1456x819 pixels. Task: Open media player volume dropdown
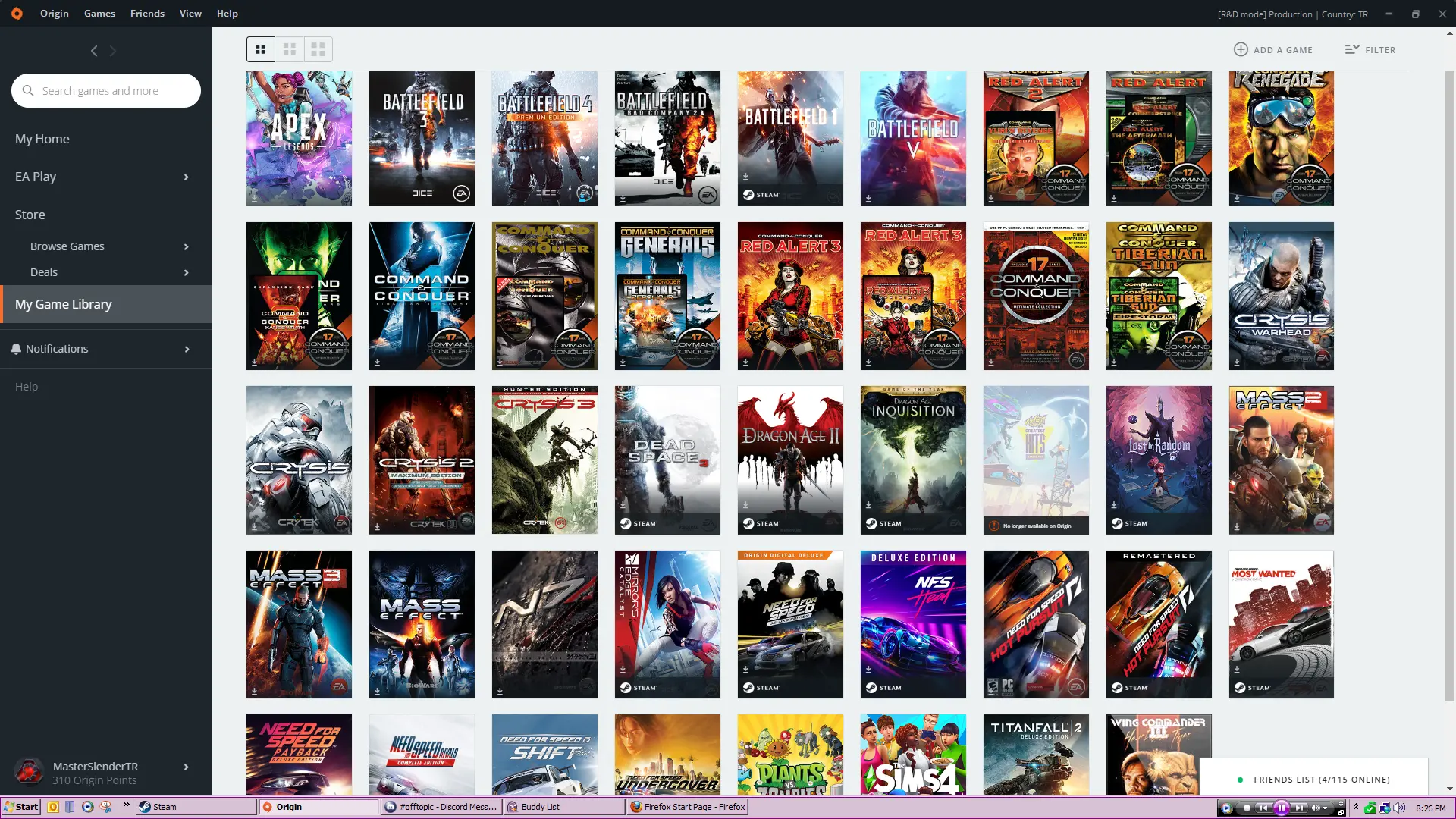tap(1326, 808)
